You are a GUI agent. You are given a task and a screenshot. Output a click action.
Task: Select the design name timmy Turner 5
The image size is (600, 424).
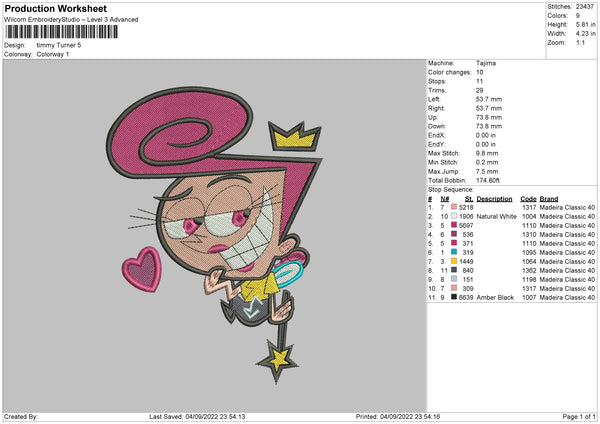point(59,45)
